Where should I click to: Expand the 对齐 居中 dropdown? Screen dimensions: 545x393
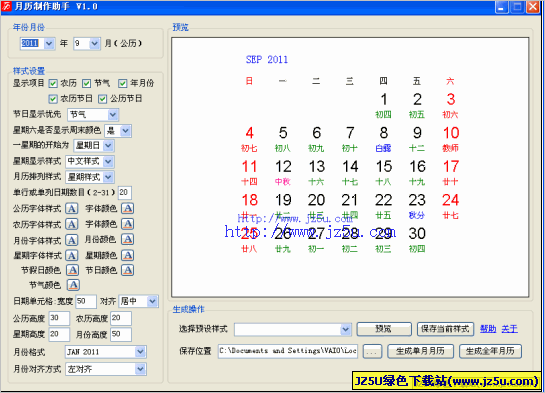tap(152, 301)
